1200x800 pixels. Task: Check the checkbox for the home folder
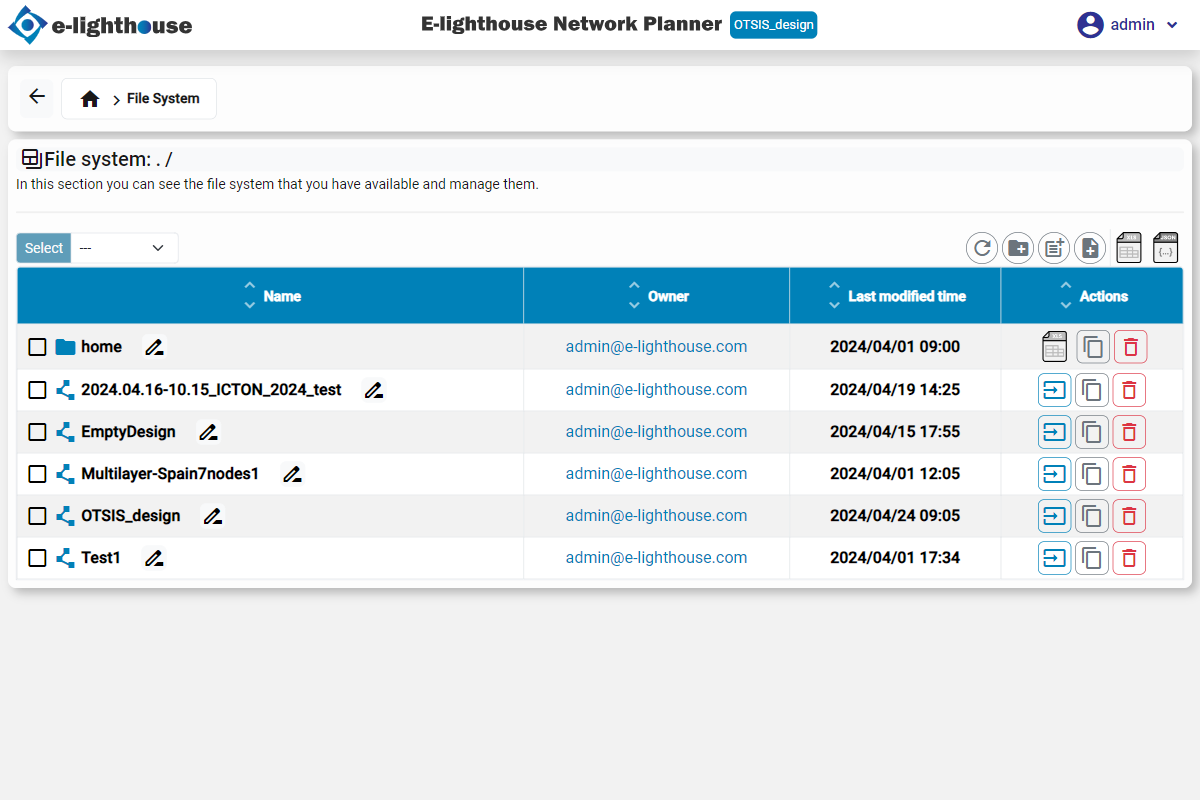(37, 346)
